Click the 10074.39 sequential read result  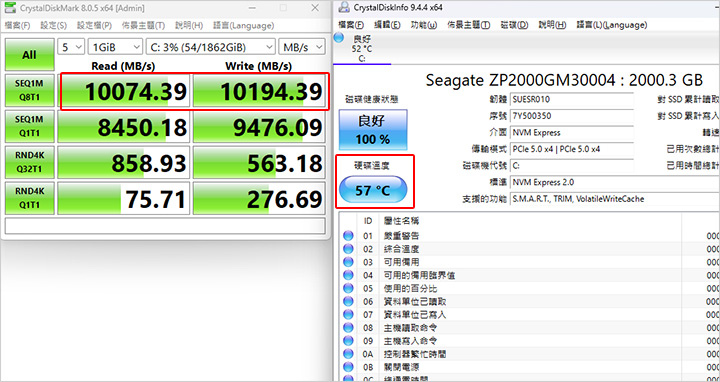(124, 91)
